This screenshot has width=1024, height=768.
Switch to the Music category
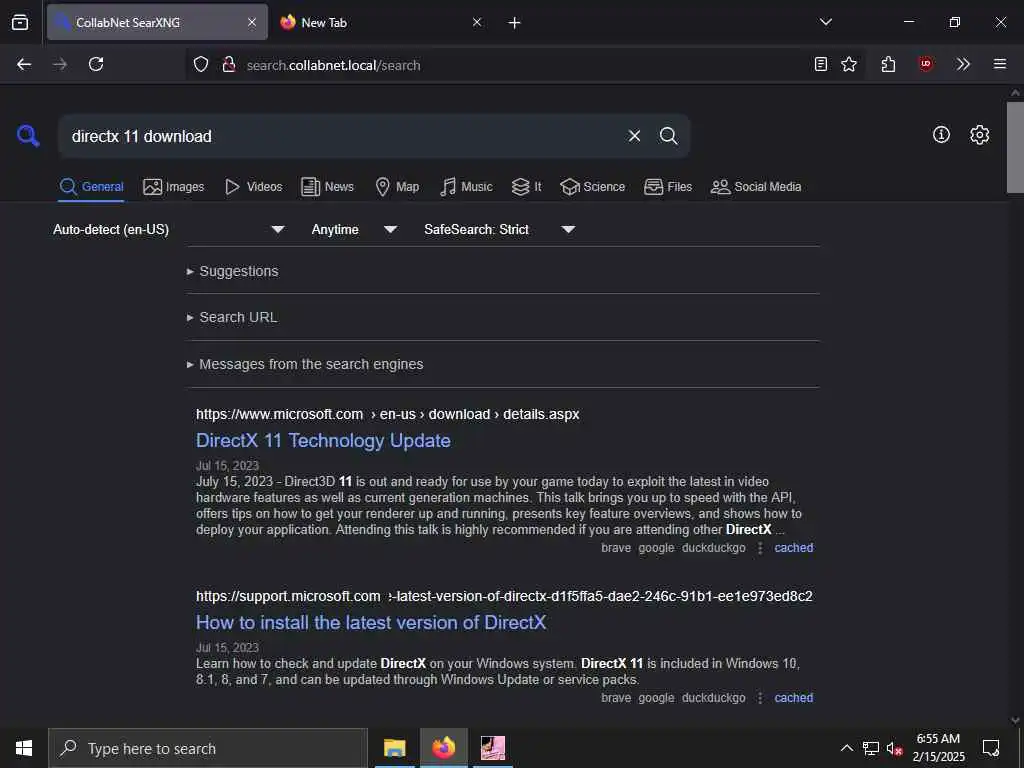coord(466,187)
